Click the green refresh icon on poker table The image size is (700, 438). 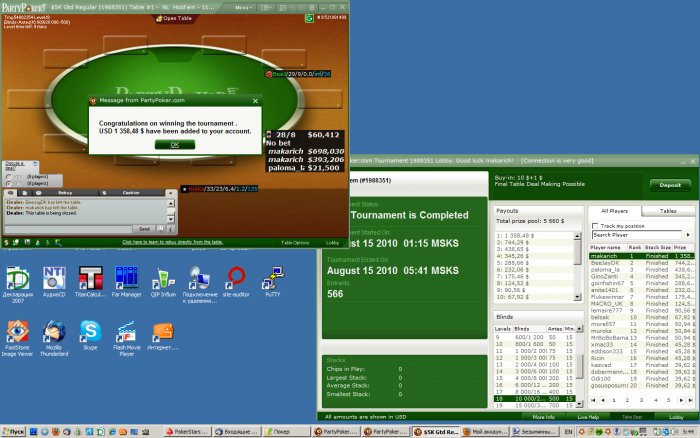309,18
